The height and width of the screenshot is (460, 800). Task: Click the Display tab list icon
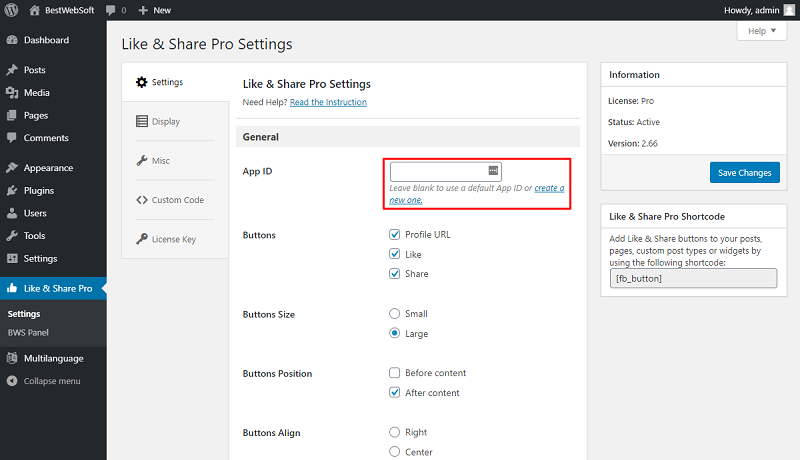pos(142,121)
